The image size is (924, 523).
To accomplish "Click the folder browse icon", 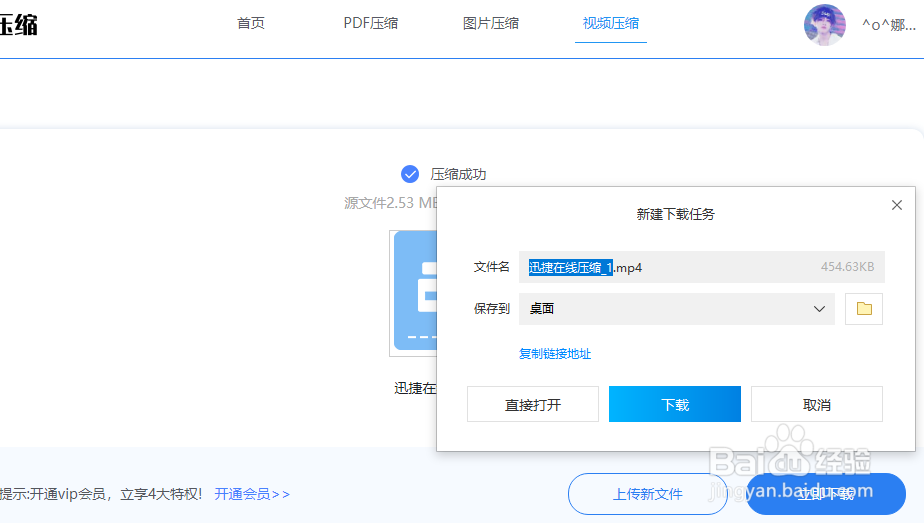I will (864, 309).
